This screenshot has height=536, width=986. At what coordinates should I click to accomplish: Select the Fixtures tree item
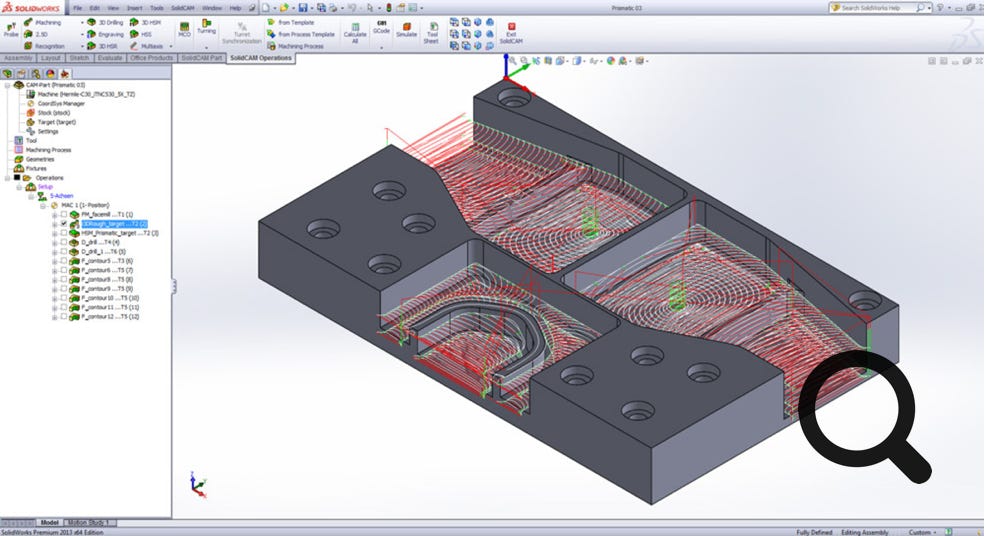[31, 169]
